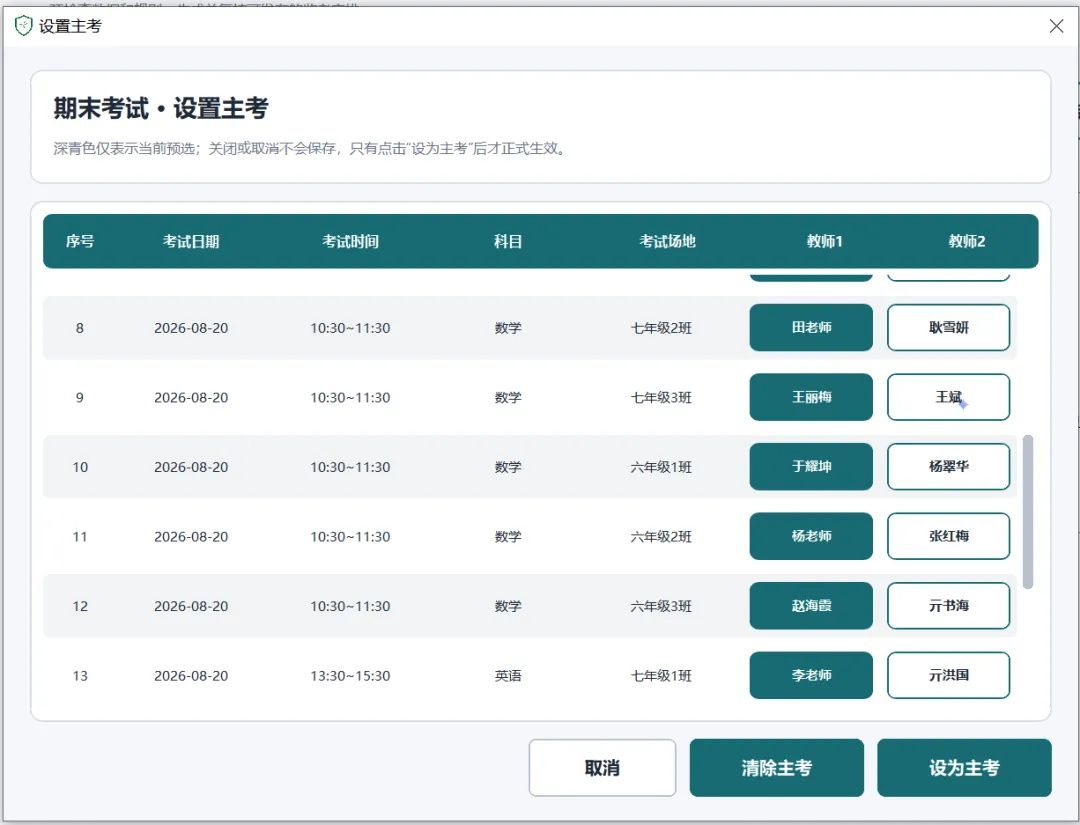Viewport: 1080px width, 825px height.
Task: Click the 教师2 column header
Action: click(966, 241)
